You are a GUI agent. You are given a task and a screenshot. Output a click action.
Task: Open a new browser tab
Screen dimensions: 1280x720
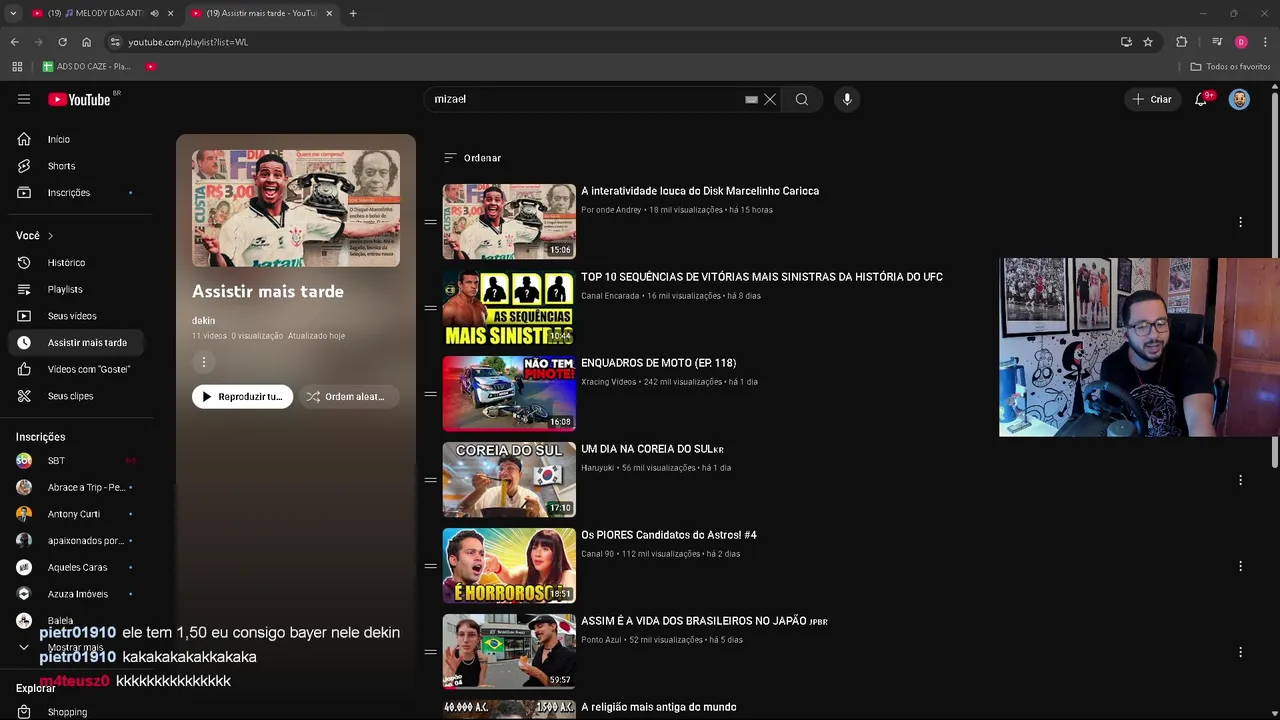click(353, 13)
